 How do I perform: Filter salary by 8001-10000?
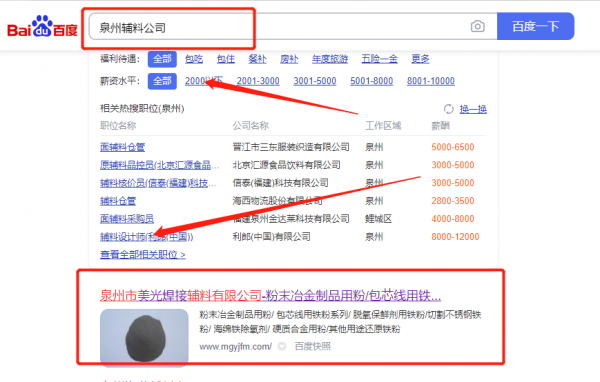430,81
